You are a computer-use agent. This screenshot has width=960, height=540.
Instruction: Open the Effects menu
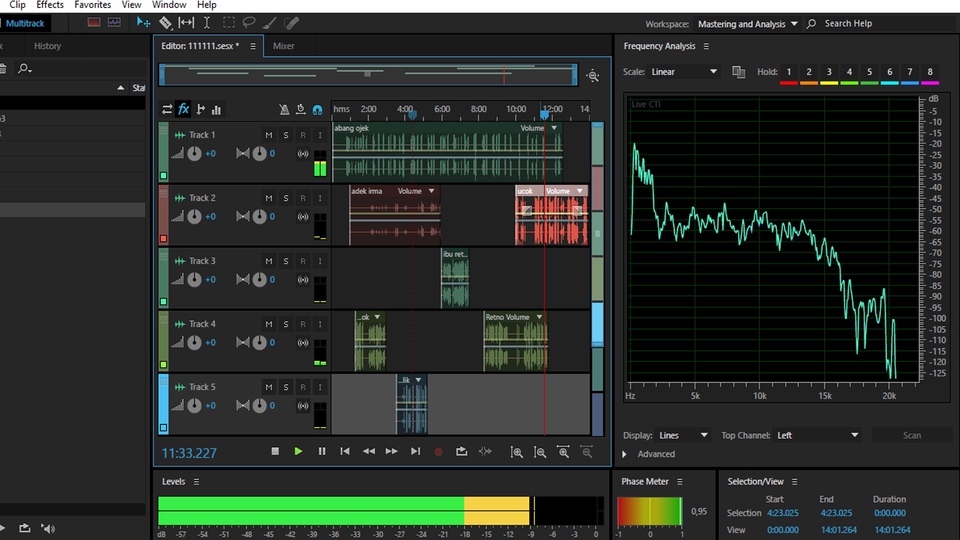pos(50,5)
